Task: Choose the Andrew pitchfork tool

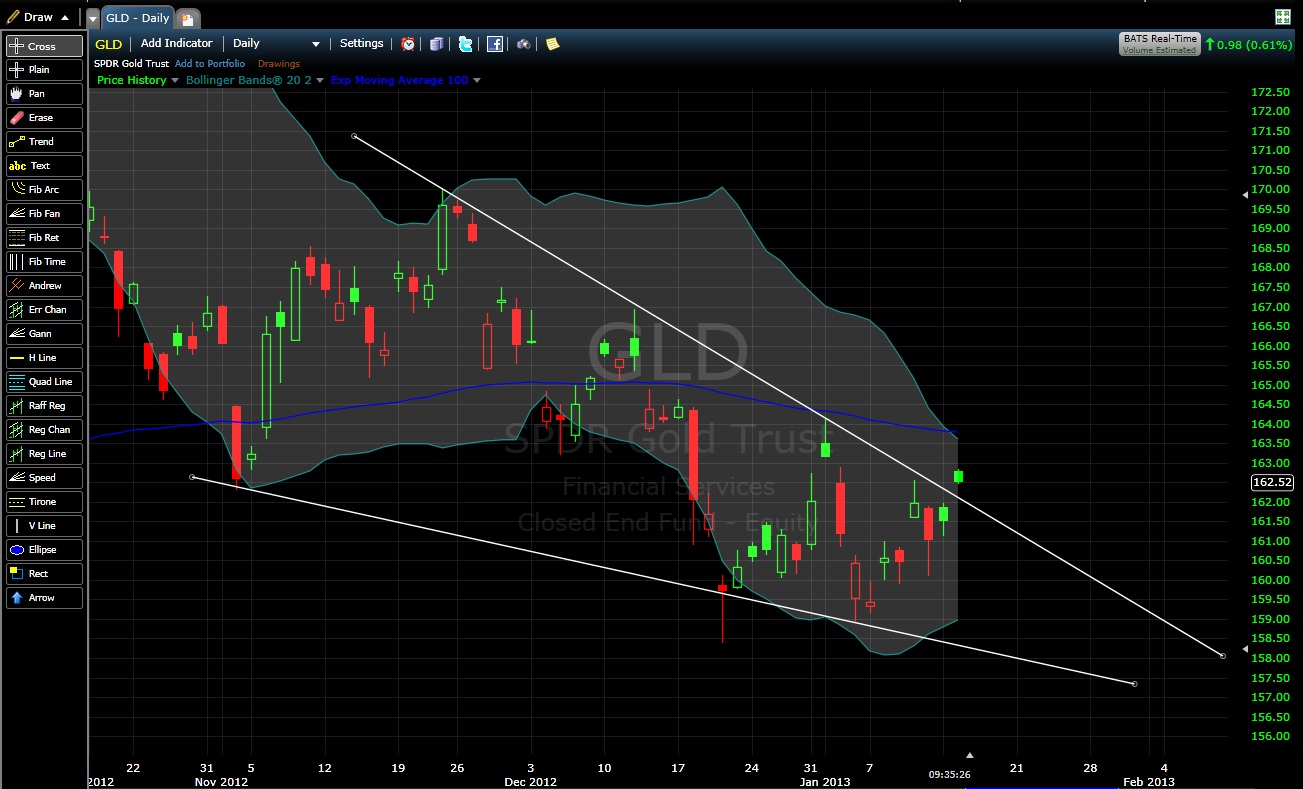Action: pyautogui.click(x=43, y=286)
